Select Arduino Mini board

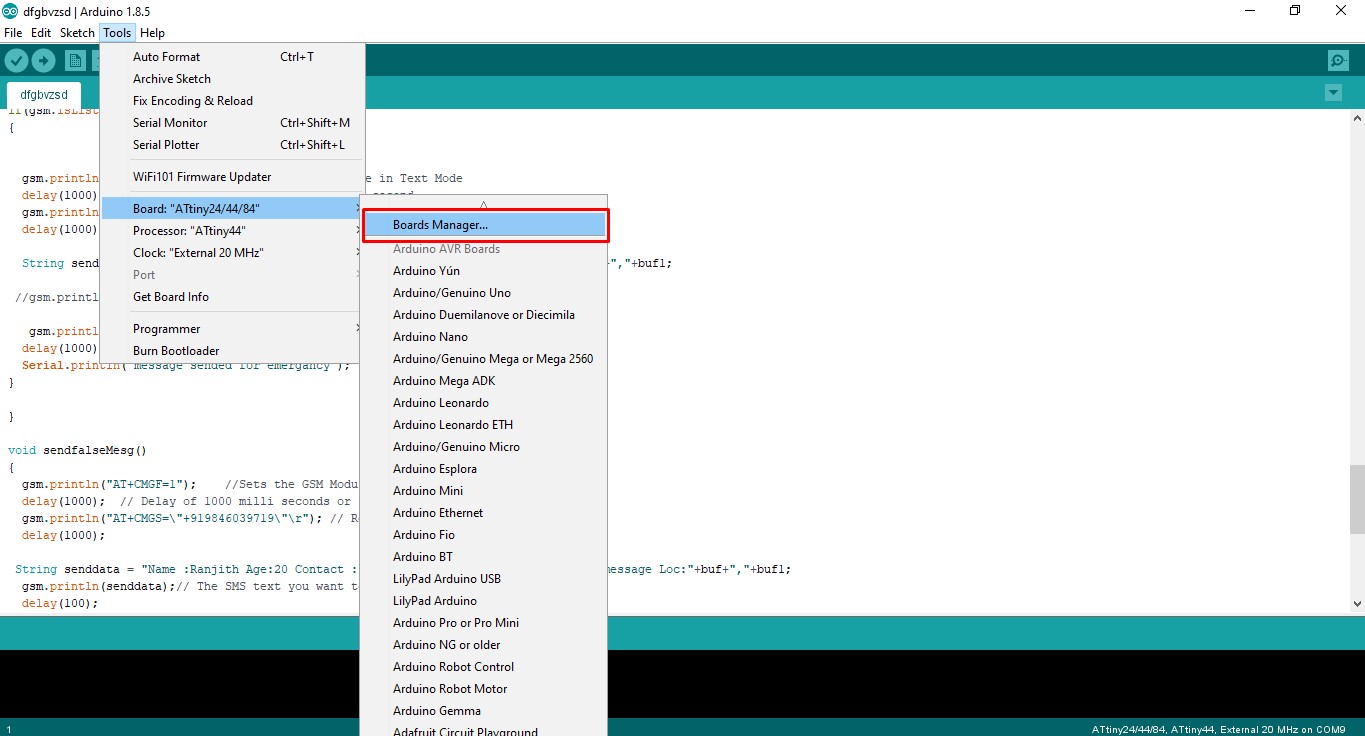[484, 491]
